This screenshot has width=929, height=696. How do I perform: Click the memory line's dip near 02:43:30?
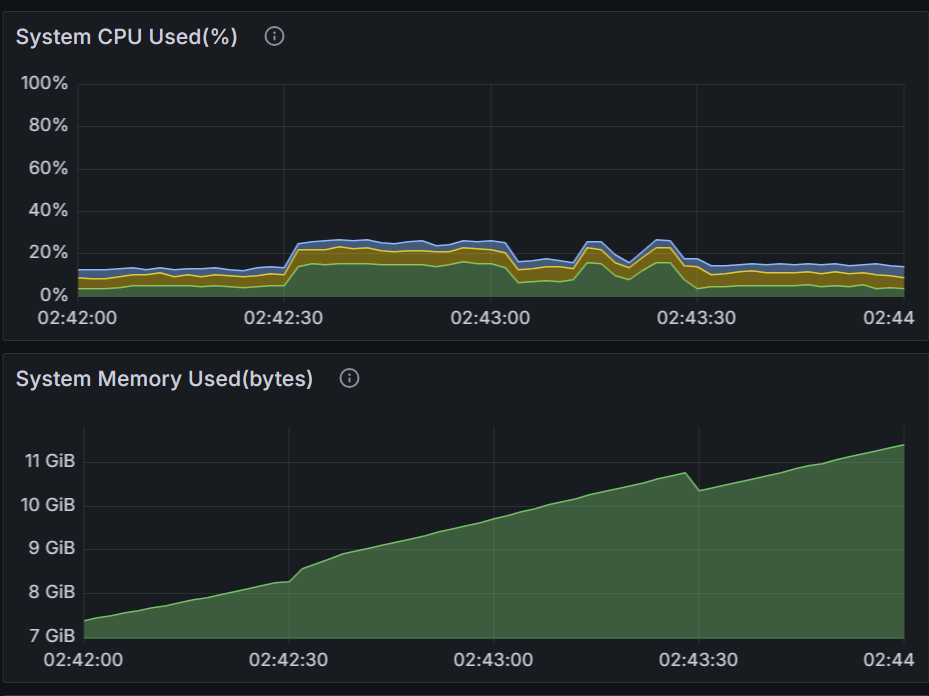coord(699,490)
